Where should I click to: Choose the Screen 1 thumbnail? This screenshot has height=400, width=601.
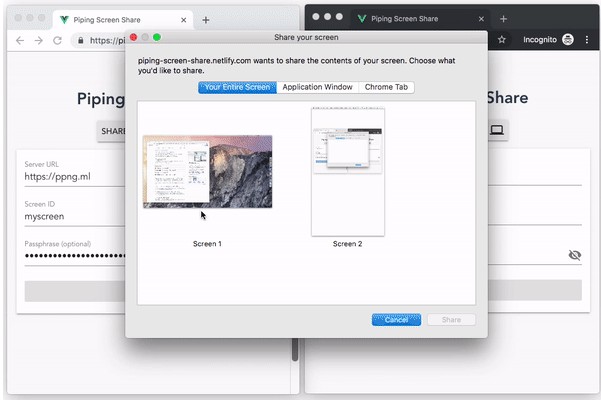(207, 171)
